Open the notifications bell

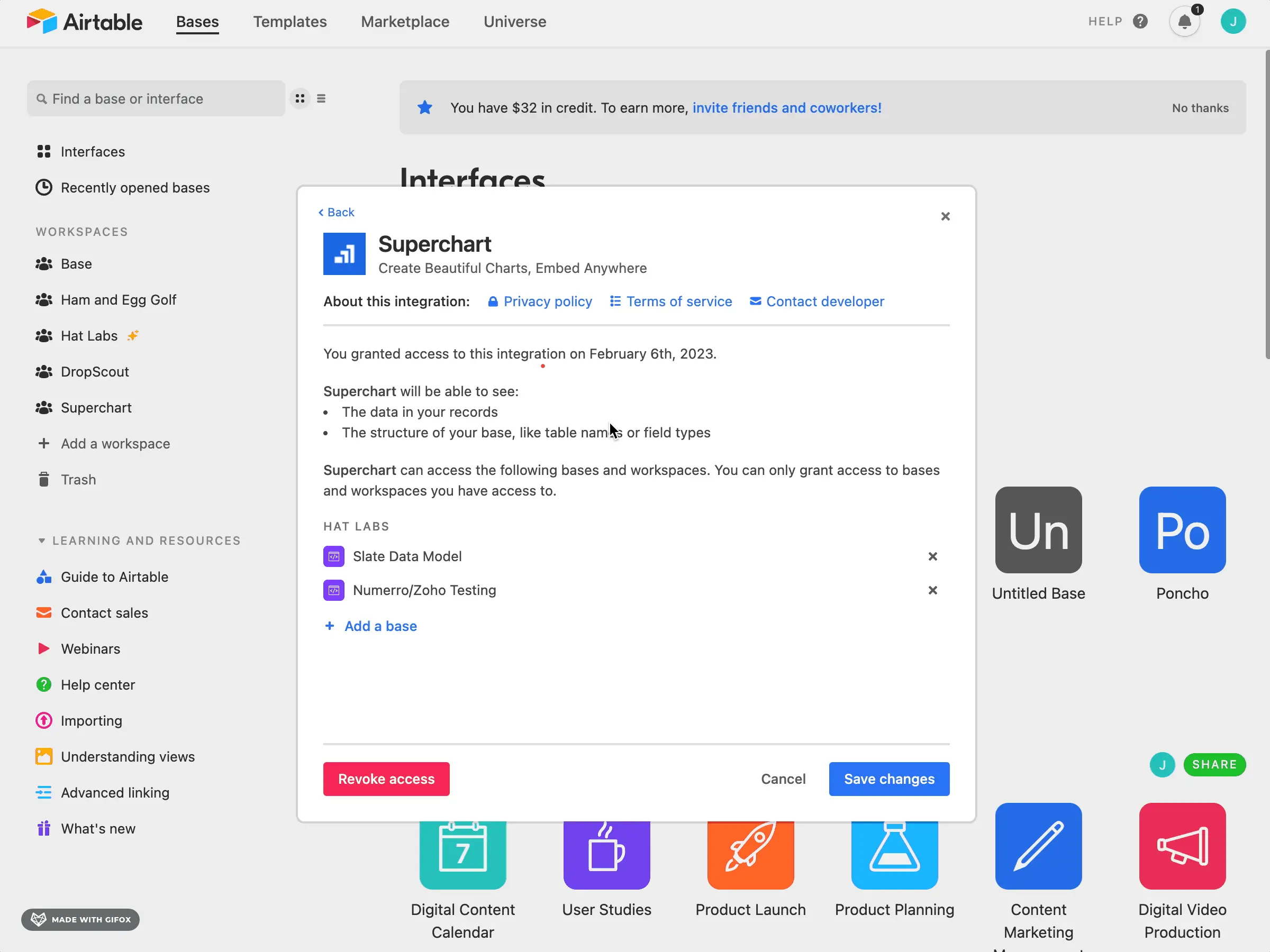[x=1184, y=22]
